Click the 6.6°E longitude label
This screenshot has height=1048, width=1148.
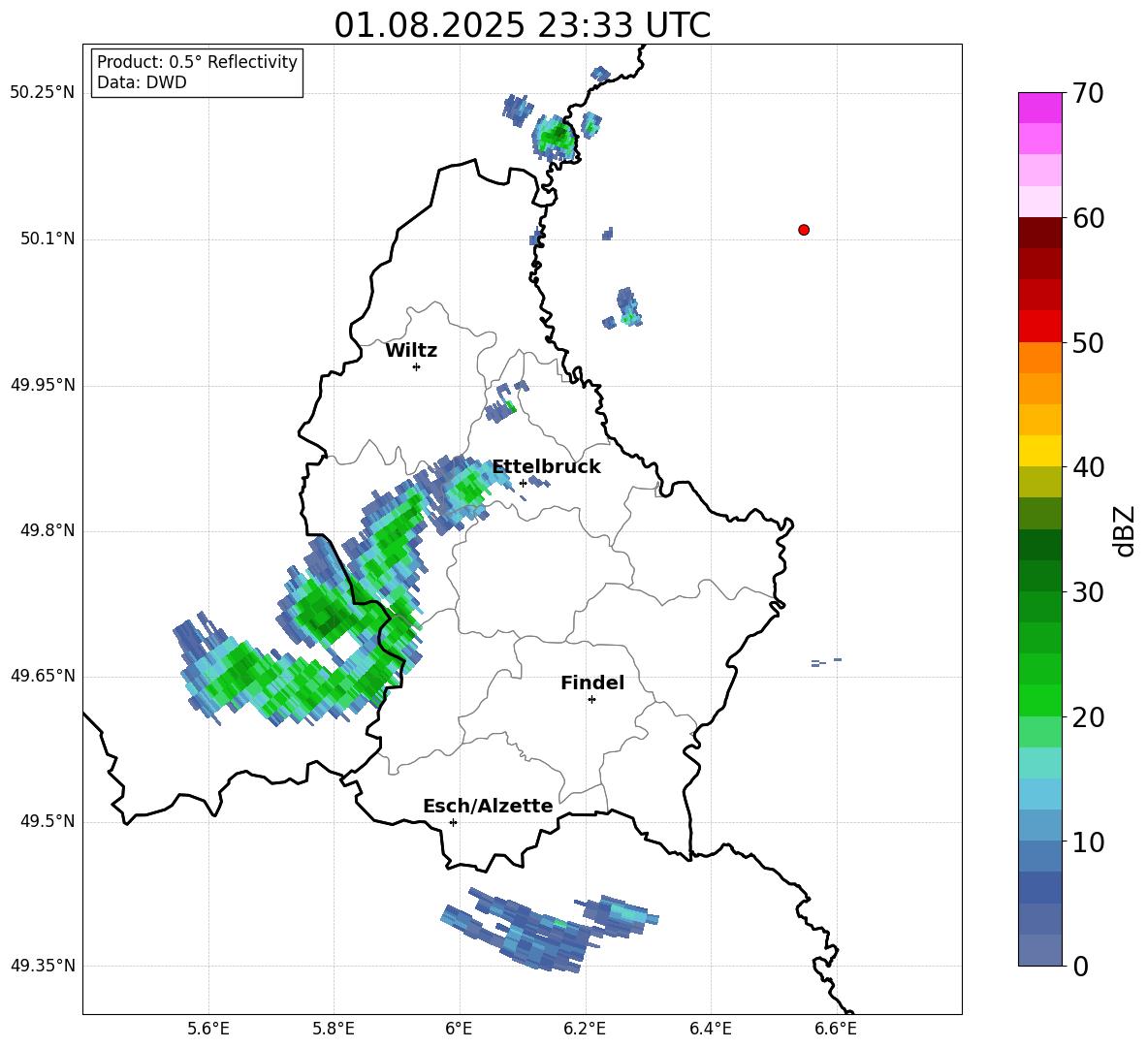pos(836,1029)
